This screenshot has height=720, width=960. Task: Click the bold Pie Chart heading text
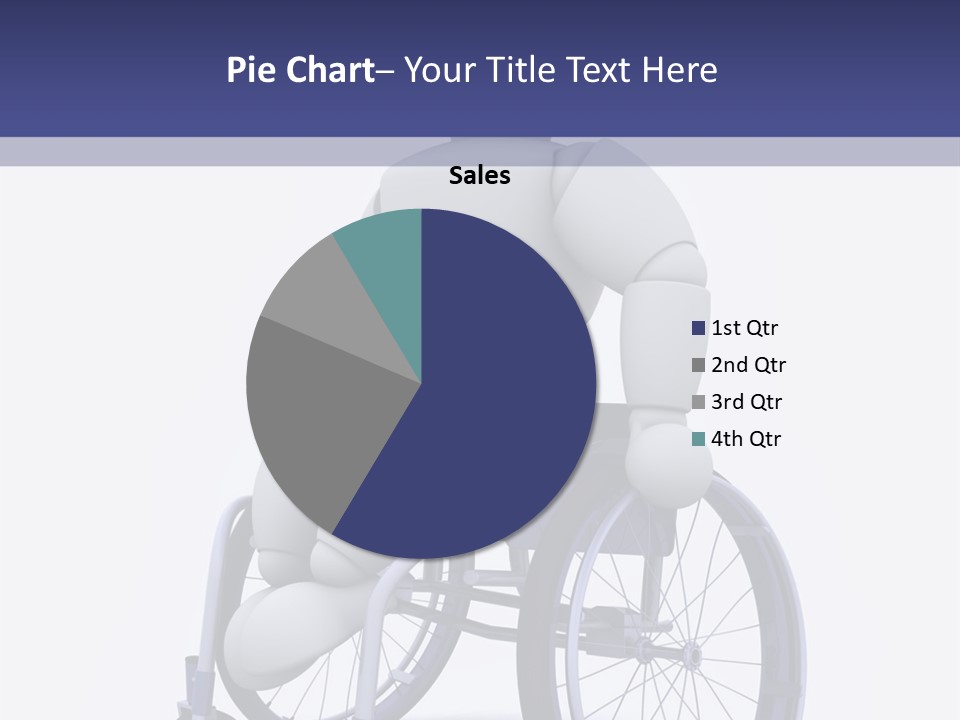coord(299,70)
